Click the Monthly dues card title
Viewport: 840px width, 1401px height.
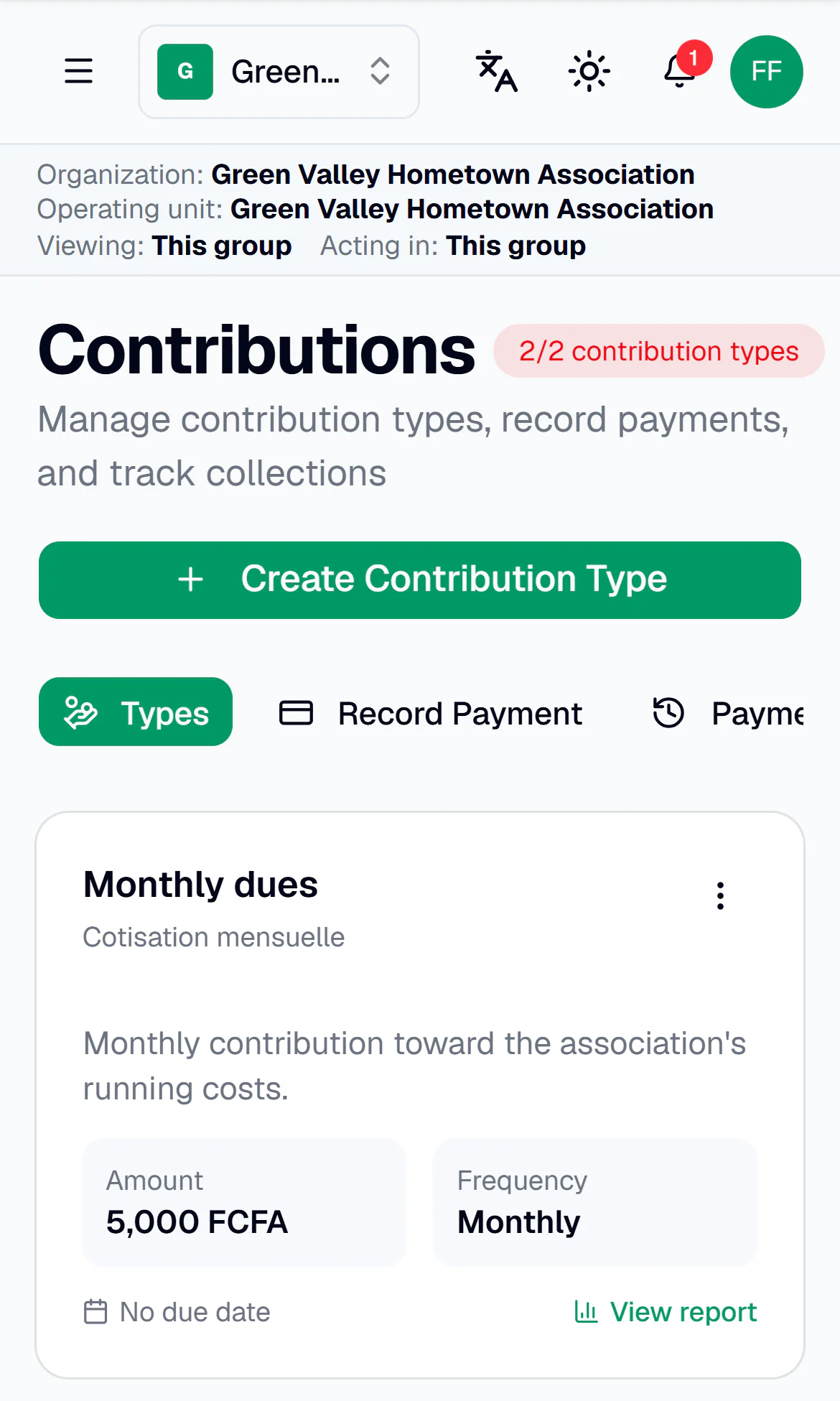point(200,885)
